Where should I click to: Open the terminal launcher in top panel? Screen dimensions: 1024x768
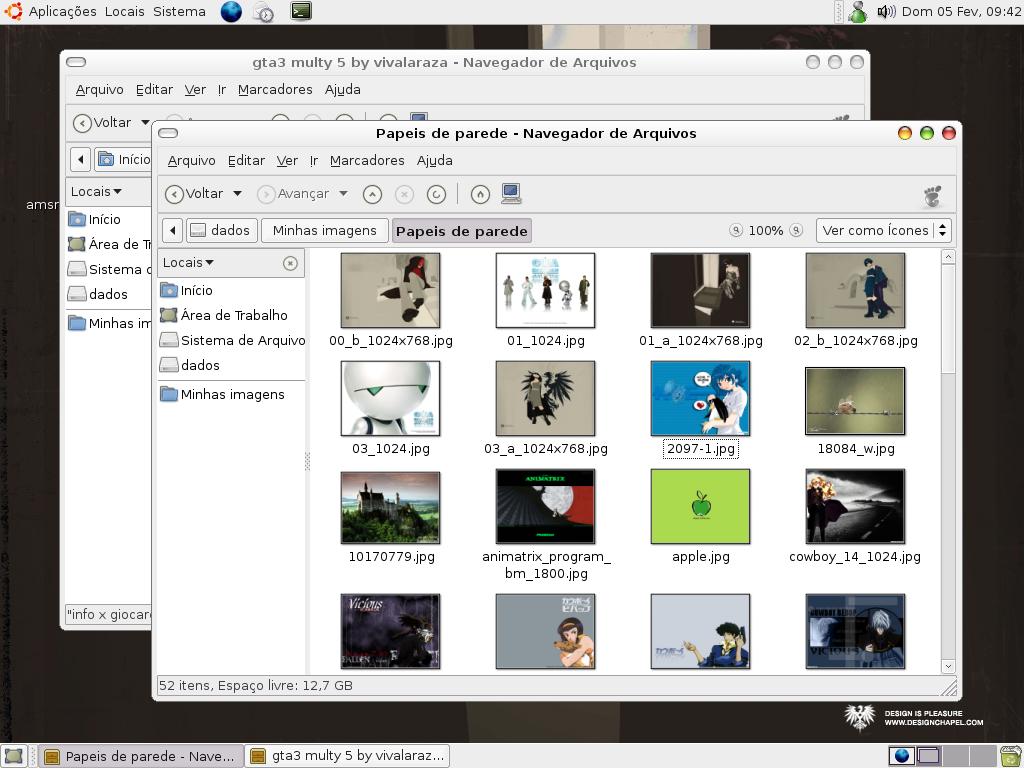tap(301, 11)
